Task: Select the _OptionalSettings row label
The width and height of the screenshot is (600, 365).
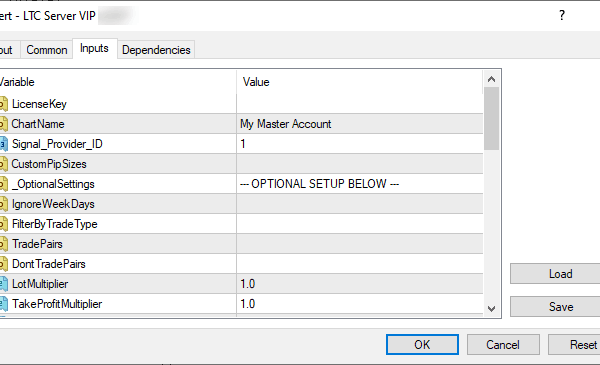Action: (x=53, y=184)
